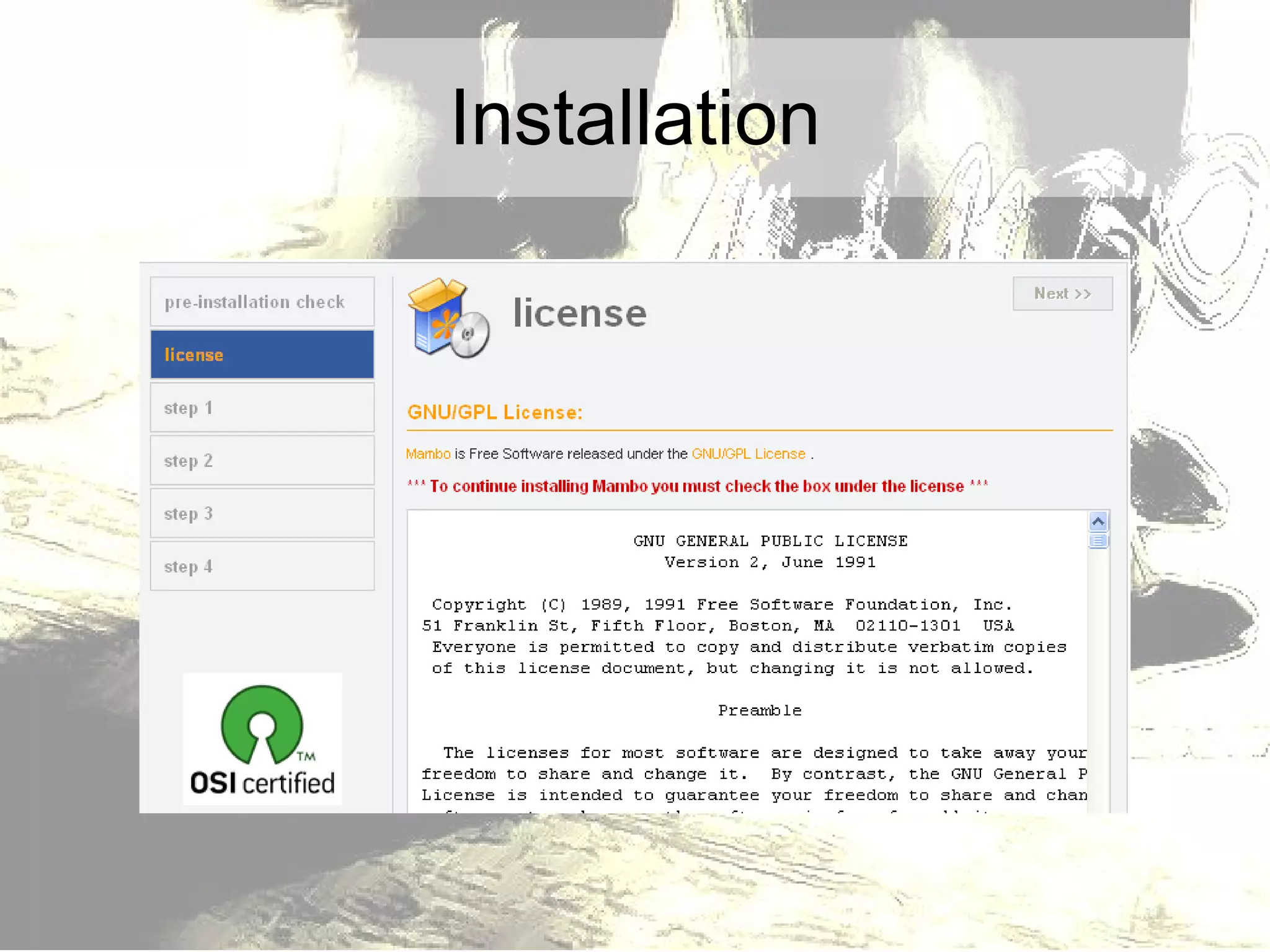1270x952 pixels.
Task: Click the Preamble heading in license text
Action: tap(760, 710)
